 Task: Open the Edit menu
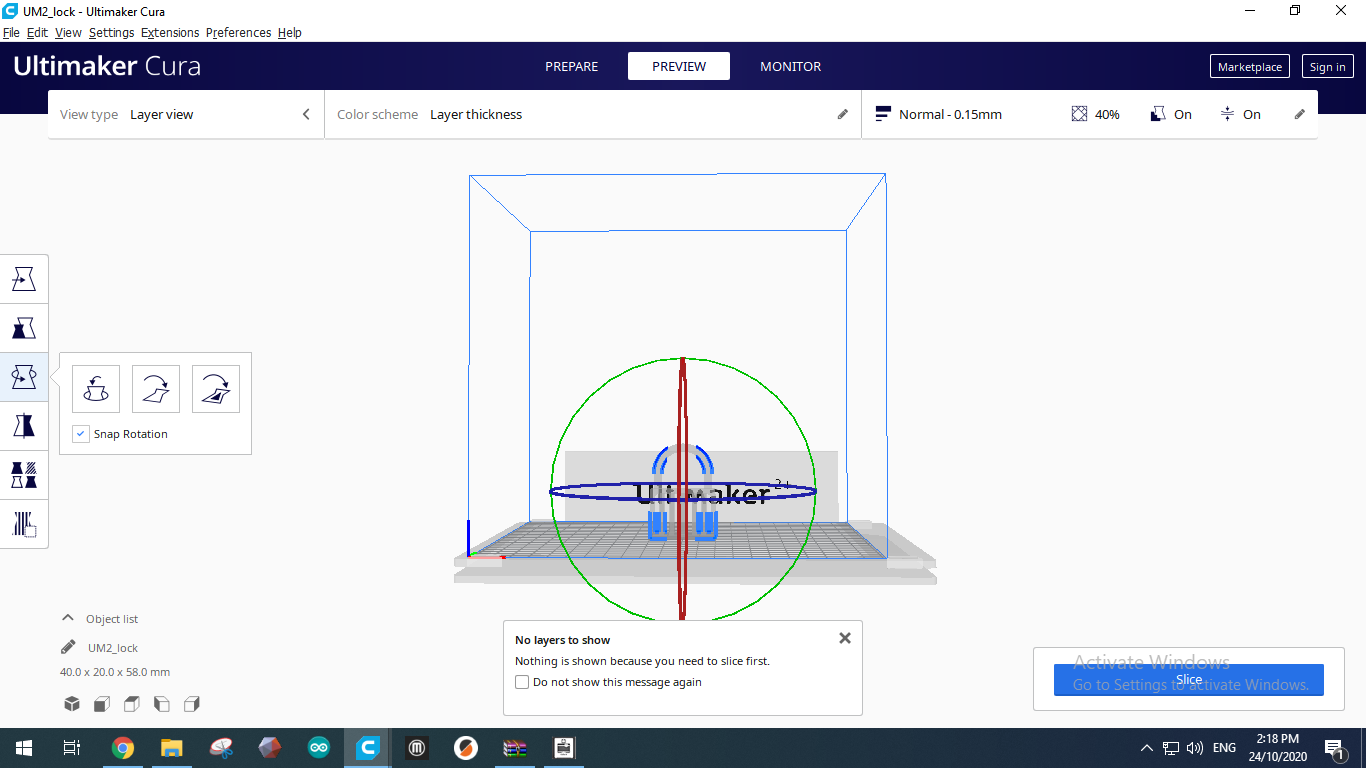[37, 33]
